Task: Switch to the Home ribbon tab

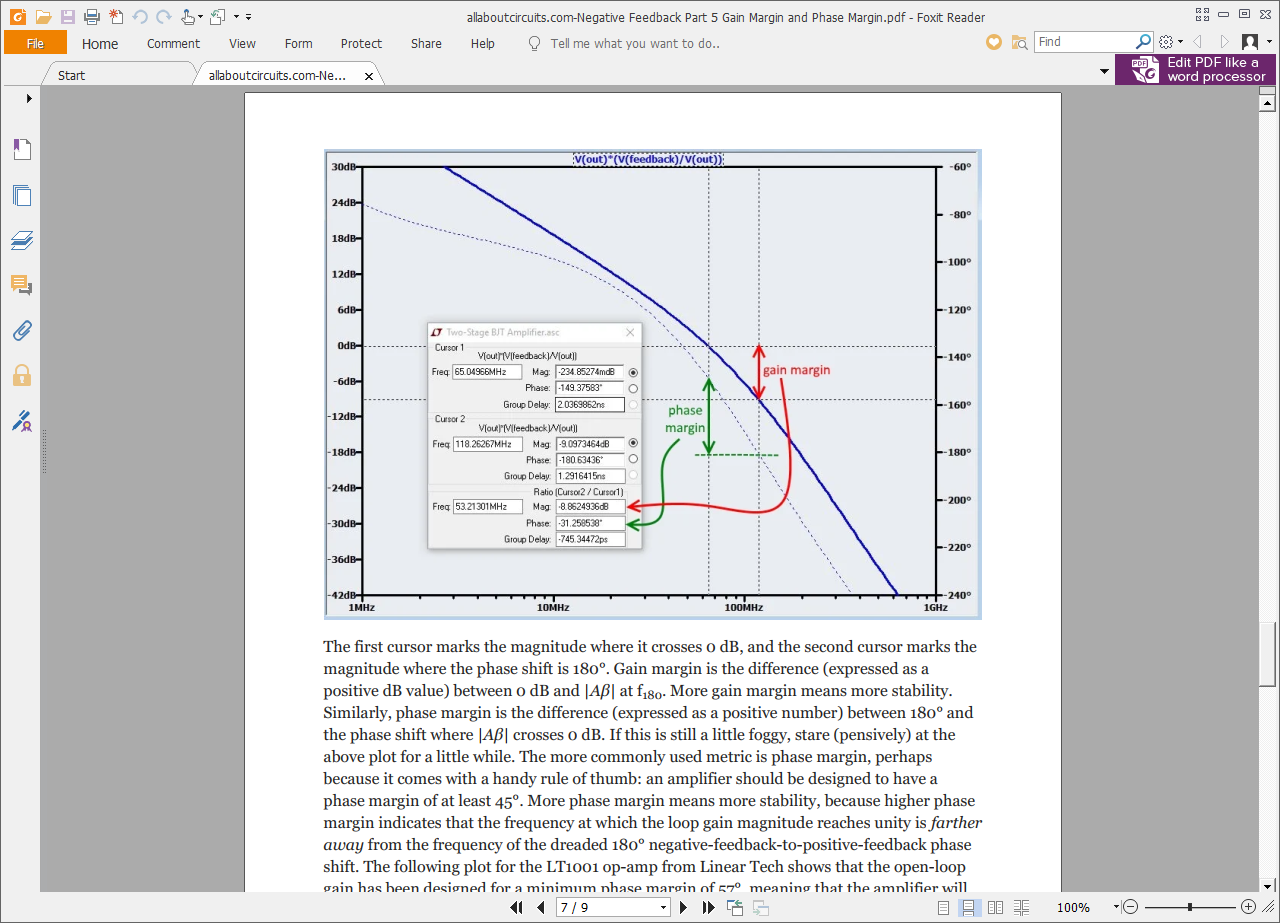Action: coord(100,43)
